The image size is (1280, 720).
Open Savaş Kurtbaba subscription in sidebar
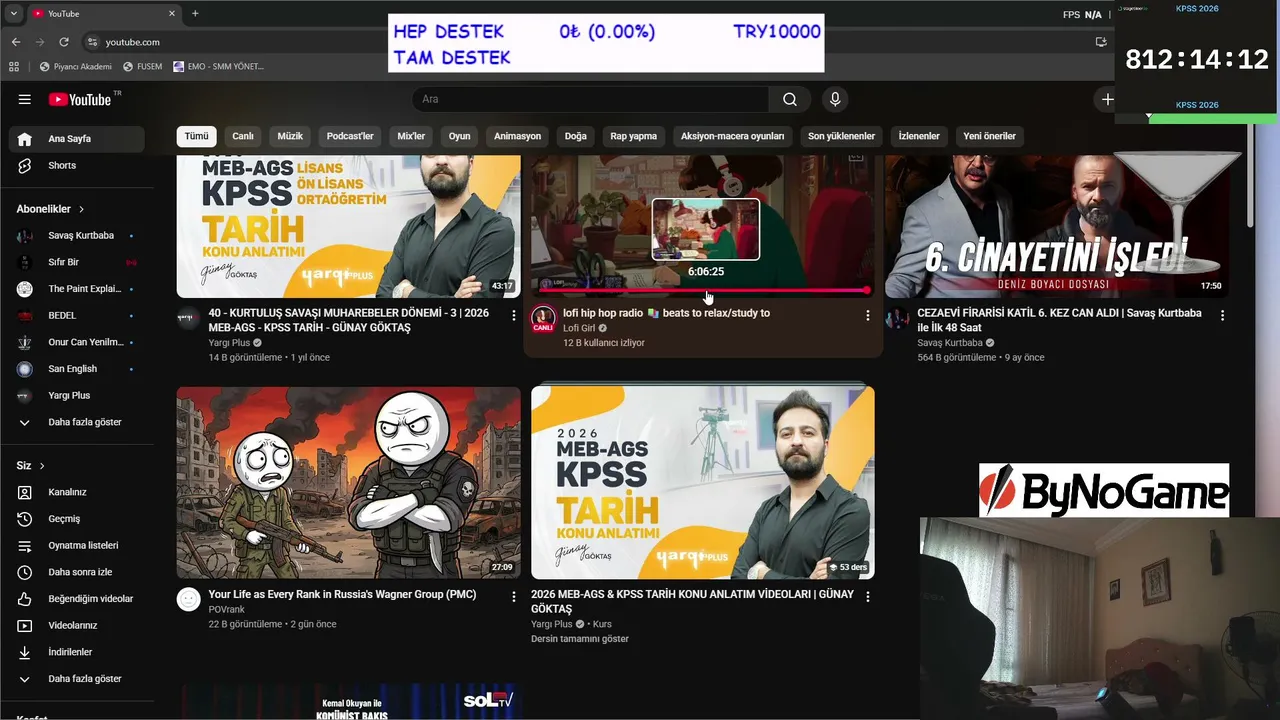pos(76,236)
